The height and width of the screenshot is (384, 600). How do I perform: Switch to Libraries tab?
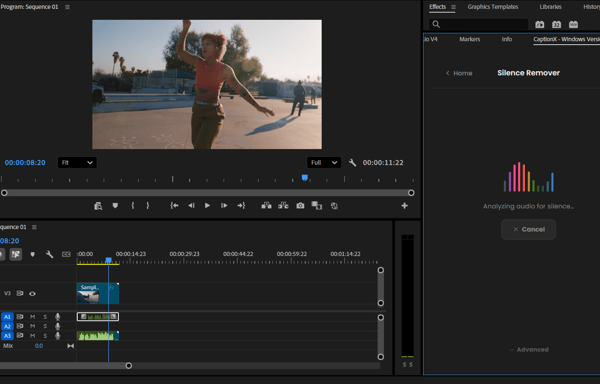pyautogui.click(x=551, y=7)
